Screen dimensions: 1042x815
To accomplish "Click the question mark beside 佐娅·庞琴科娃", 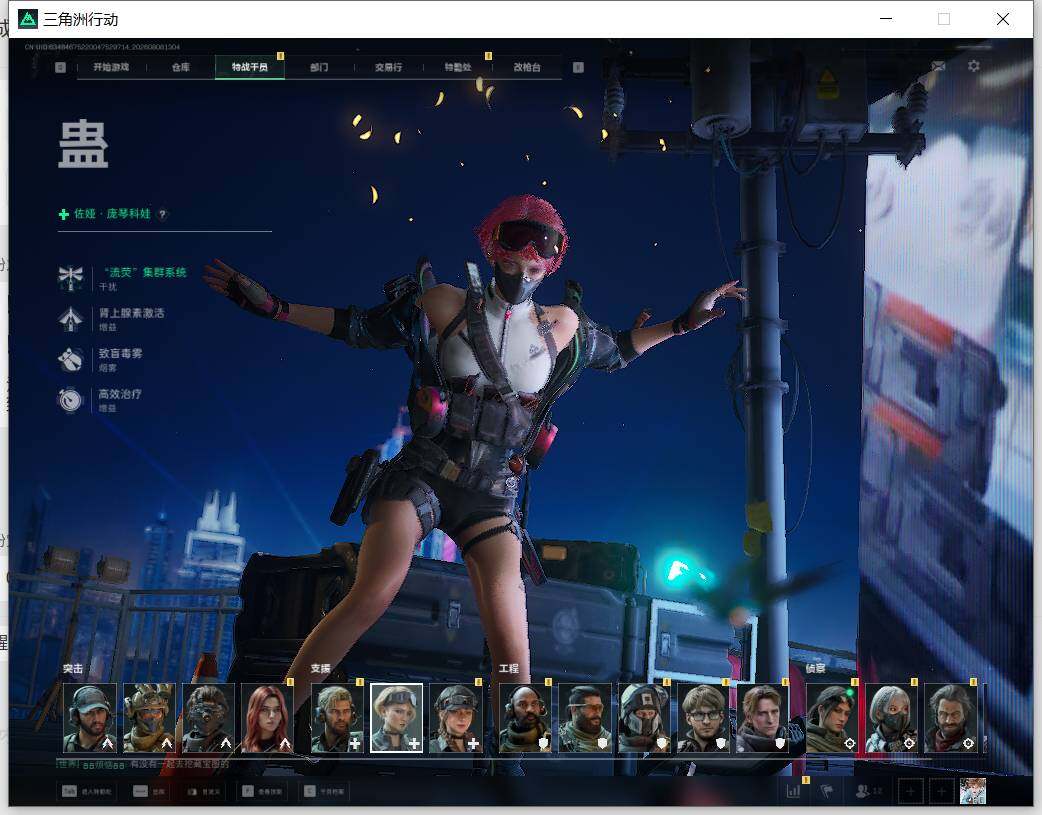I will pyautogui.click(x=162, y=214).
